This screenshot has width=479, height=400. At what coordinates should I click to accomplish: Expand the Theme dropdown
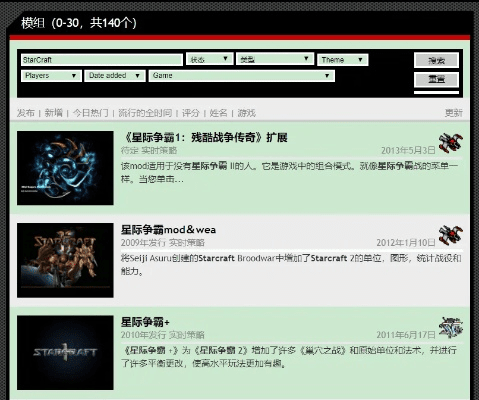point(343,60)
